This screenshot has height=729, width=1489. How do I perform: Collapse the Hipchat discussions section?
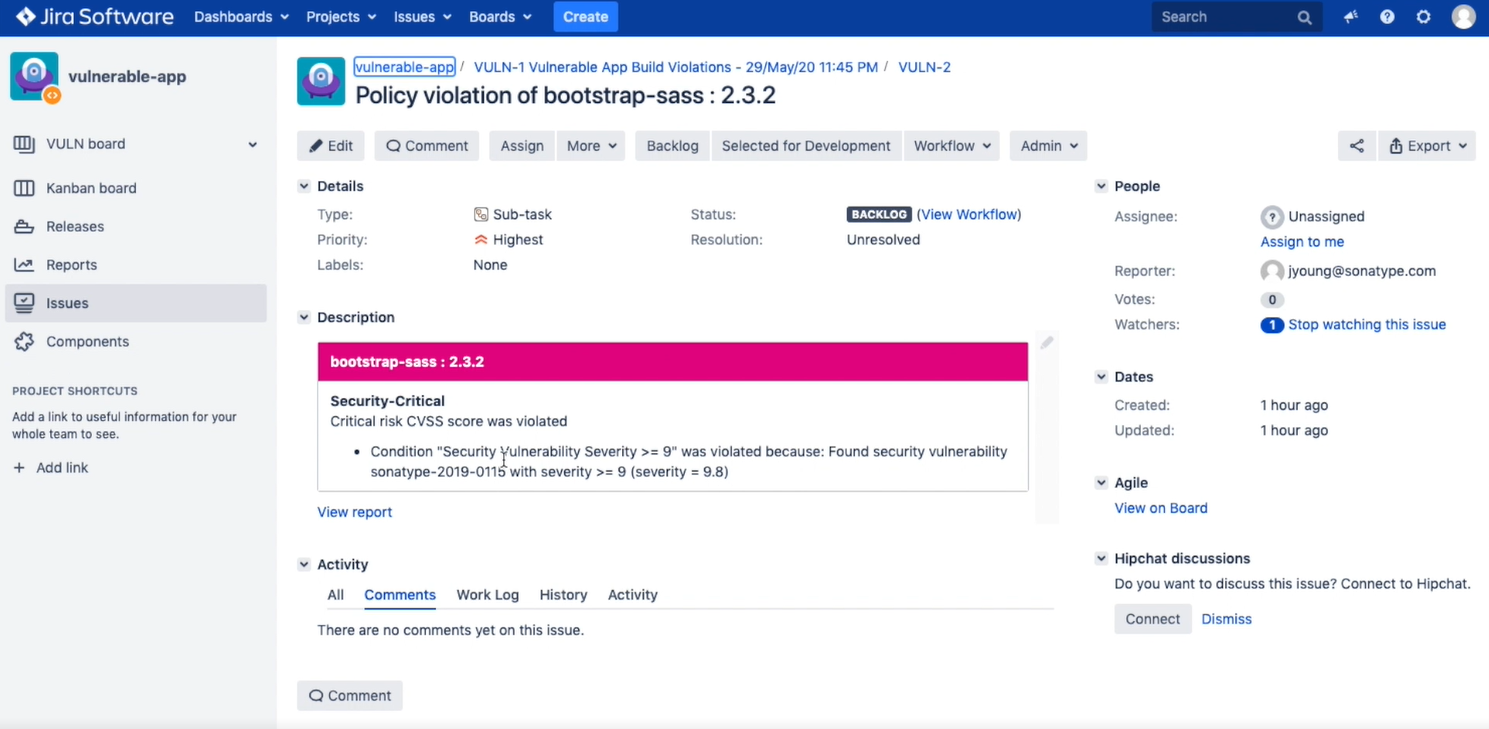coord(1101,558)
